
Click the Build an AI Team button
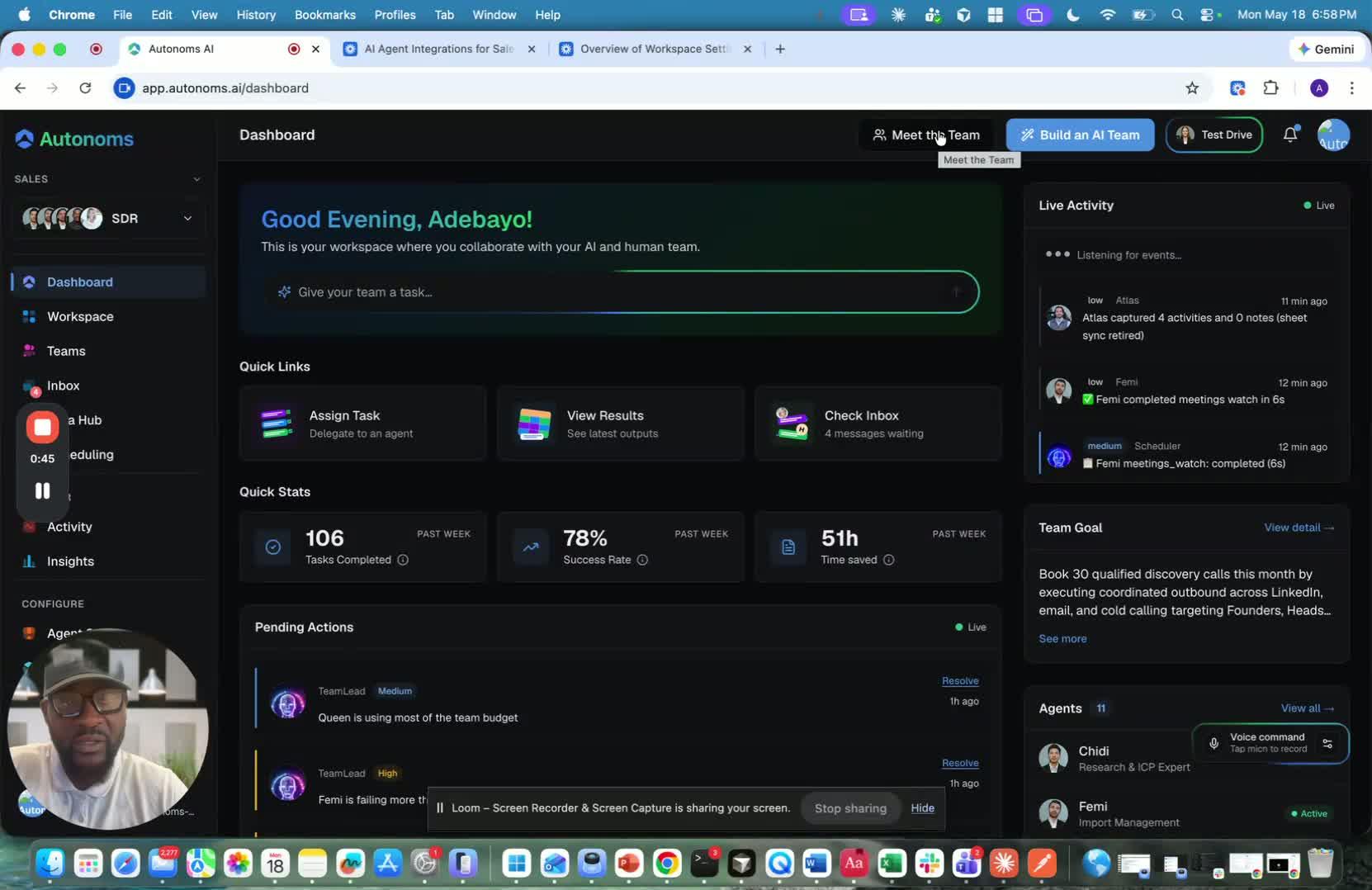(x=1080, y=135)
